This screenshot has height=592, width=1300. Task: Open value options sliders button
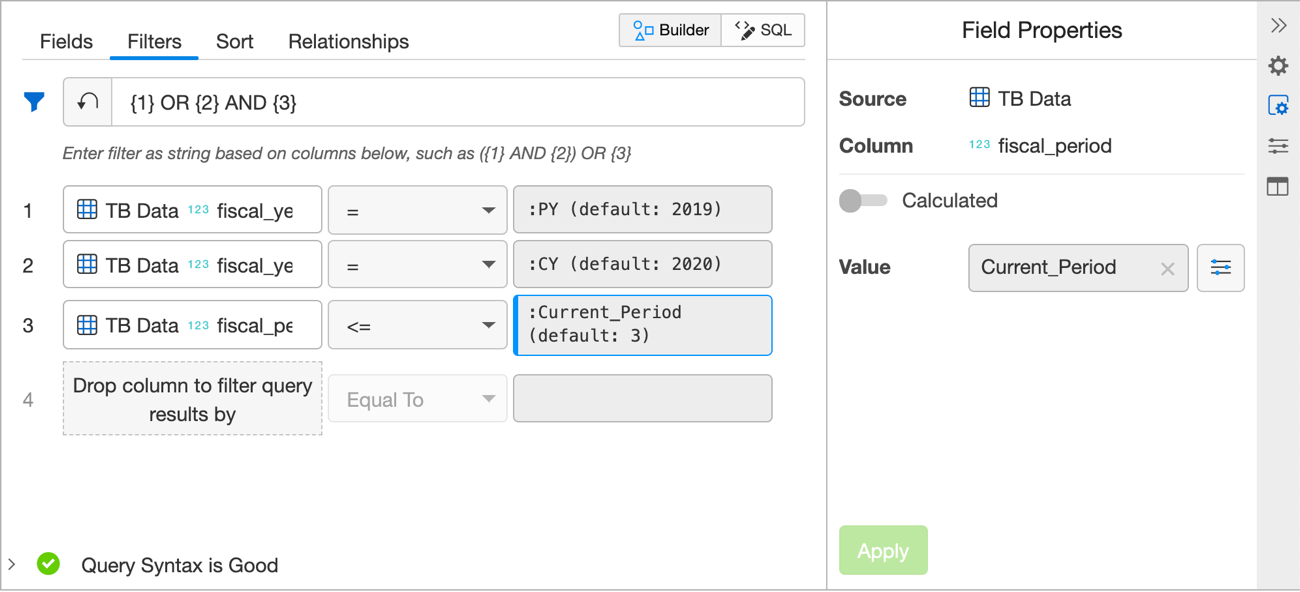click(1220, 268)
